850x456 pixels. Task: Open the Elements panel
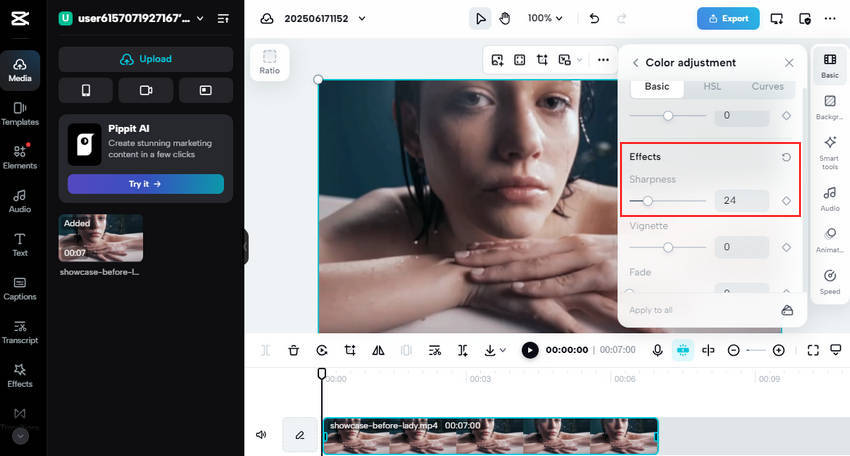pos(20,157)
